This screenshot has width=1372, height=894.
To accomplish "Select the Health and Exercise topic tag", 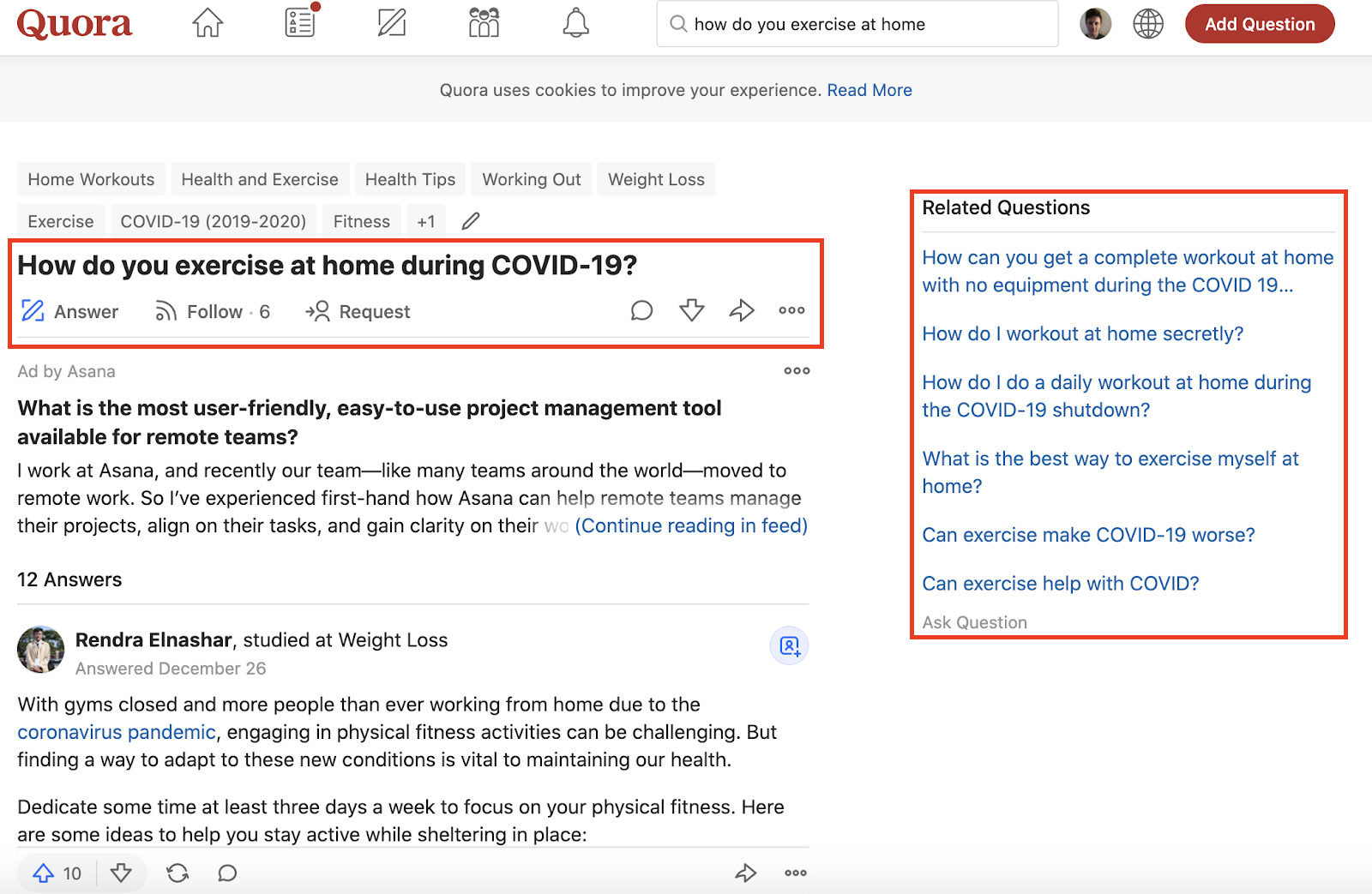I will tap(260, 179).
